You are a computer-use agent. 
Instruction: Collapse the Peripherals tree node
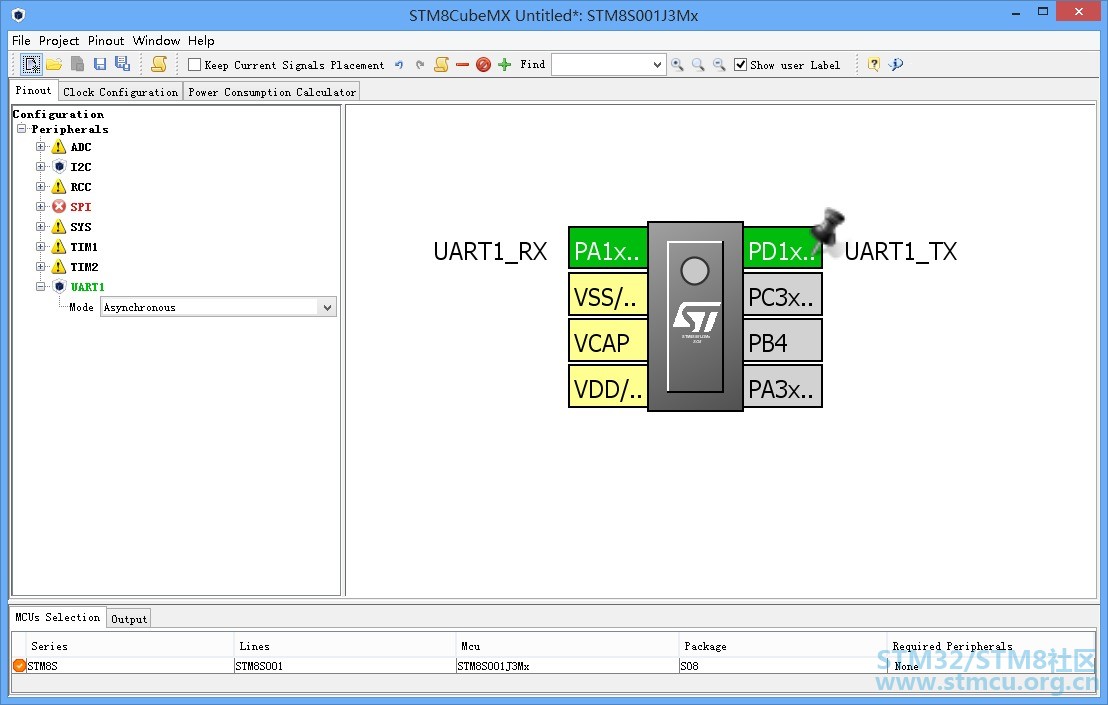point(21,129)
